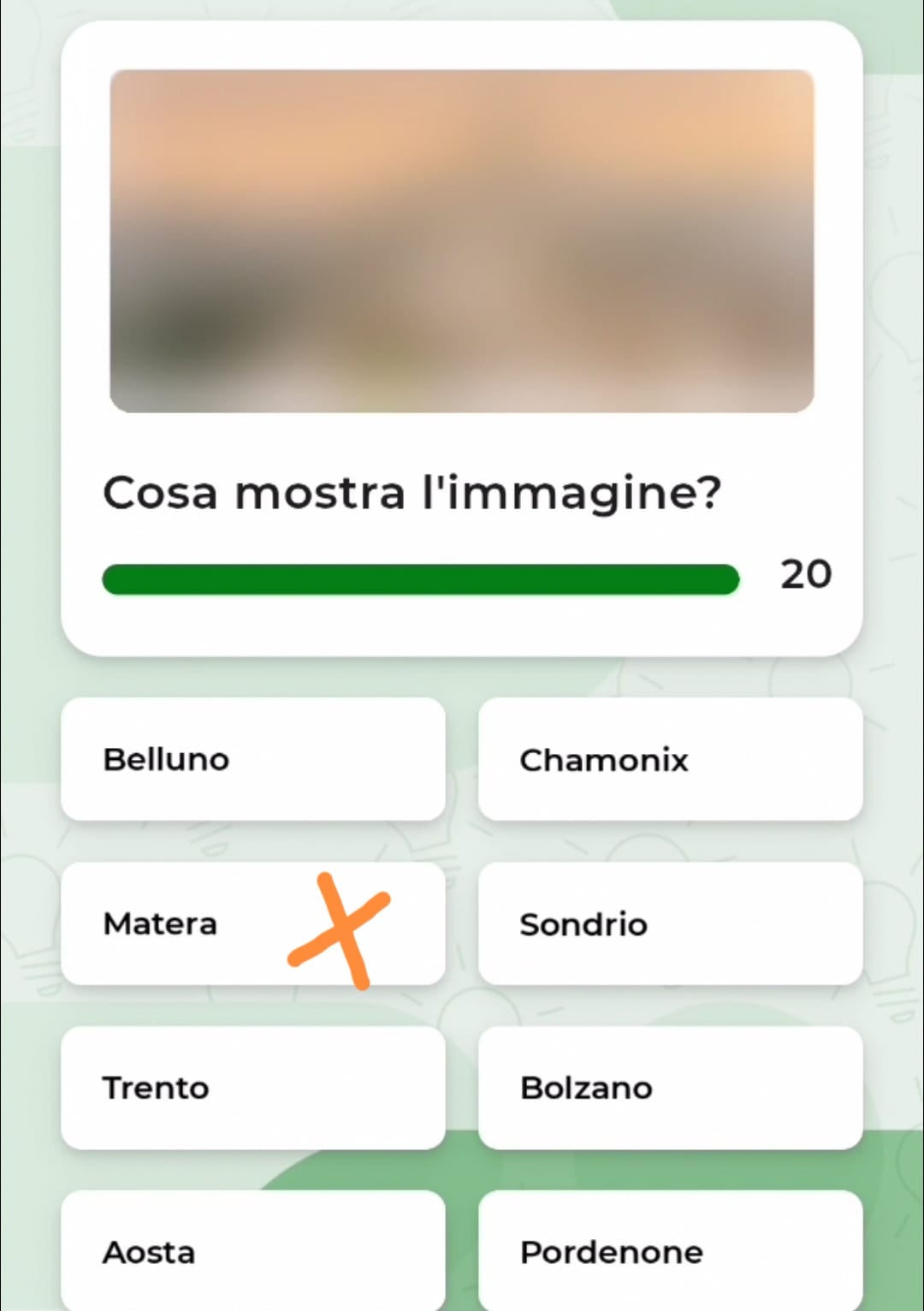
Task: Choose the answer beginning with letter P
Action: coord(670,1251)
